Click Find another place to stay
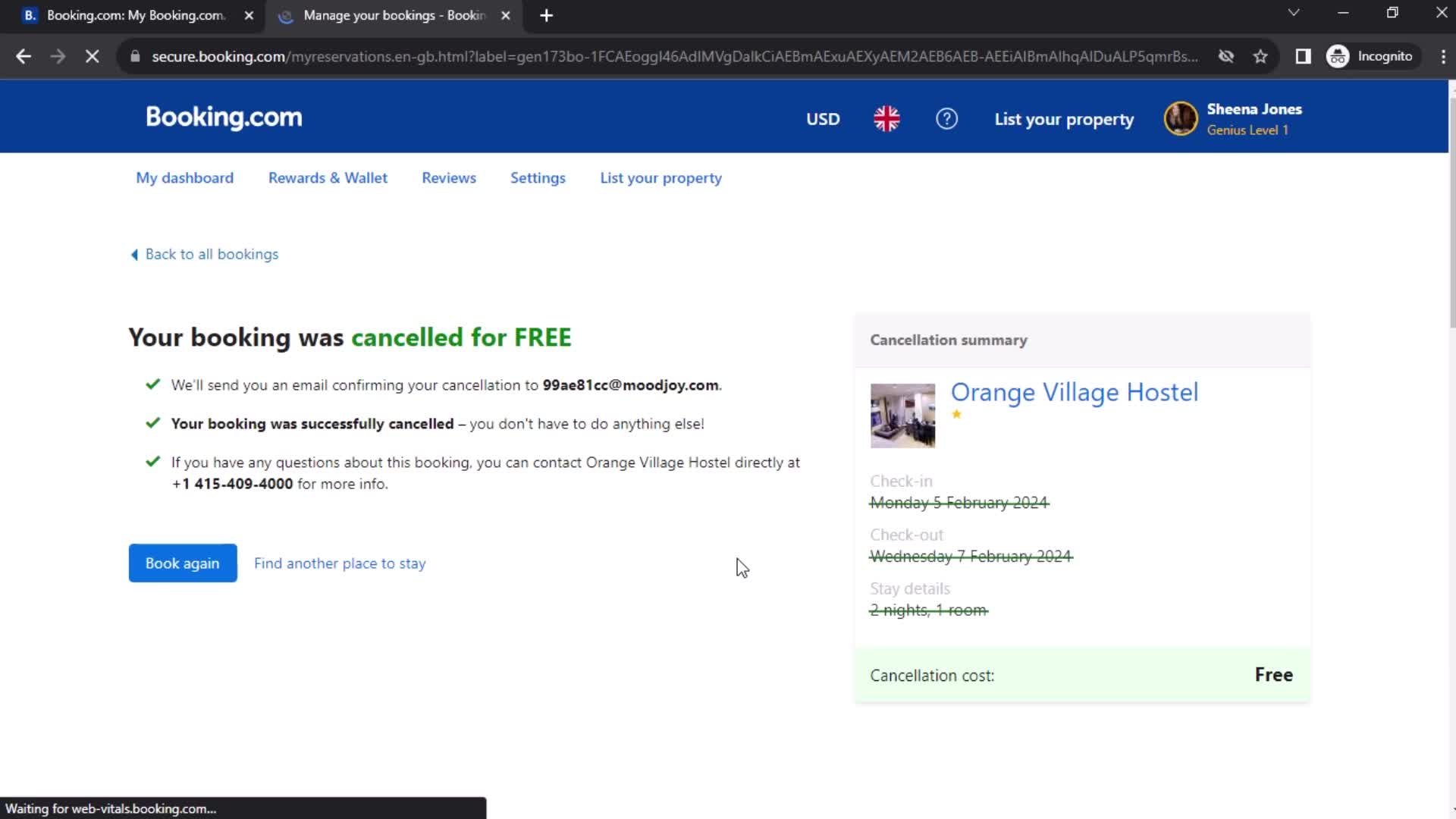Image resolution: width=1456 pixels, height=819 pixels. pyautogui.click(x=340, y=563)
